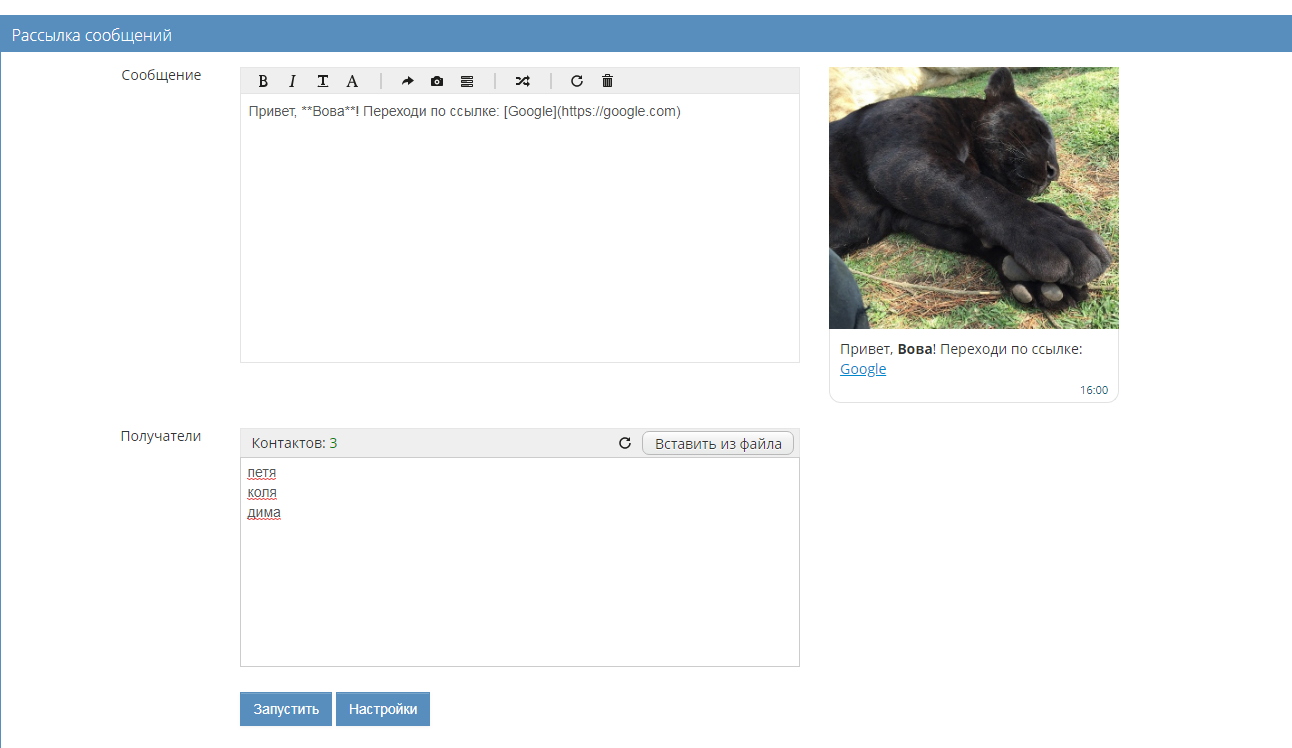The height and width of the screenshot is (748, 1292).
Task: Click the letter A font icon
Action: (352, 81)
